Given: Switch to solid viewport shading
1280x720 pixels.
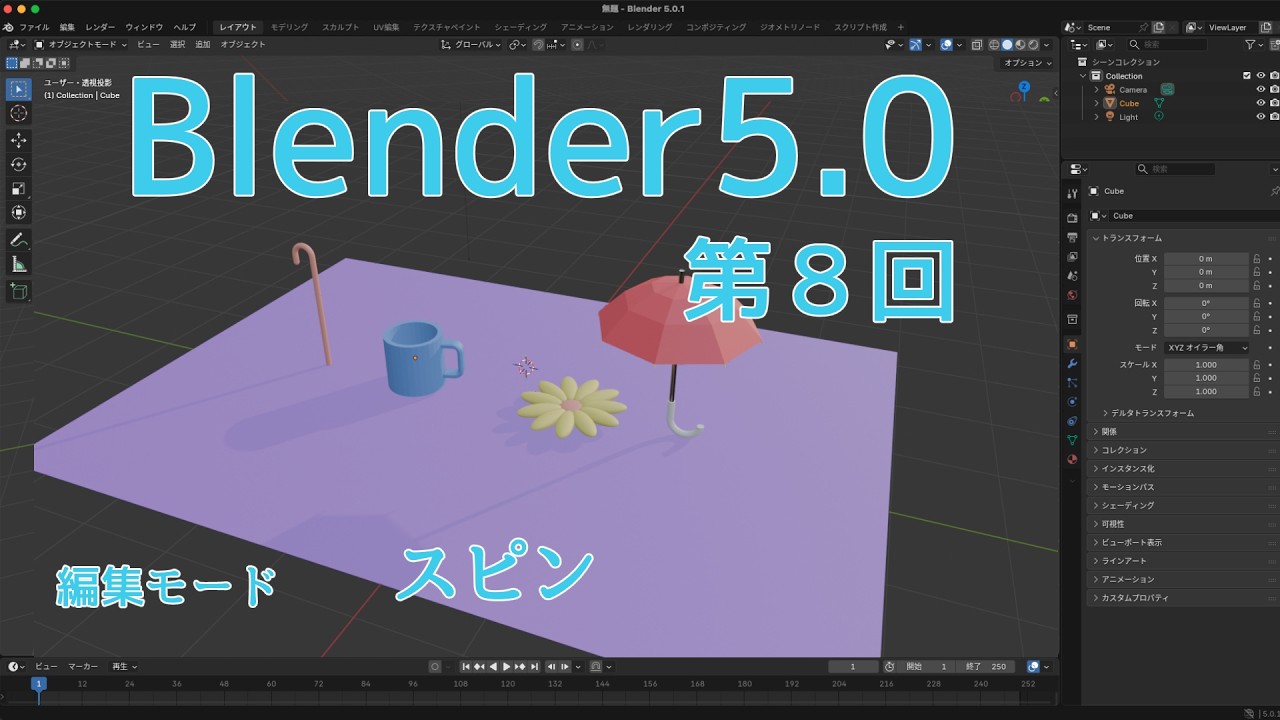Looking at the screenshot, I should (x=1007, y=45).
